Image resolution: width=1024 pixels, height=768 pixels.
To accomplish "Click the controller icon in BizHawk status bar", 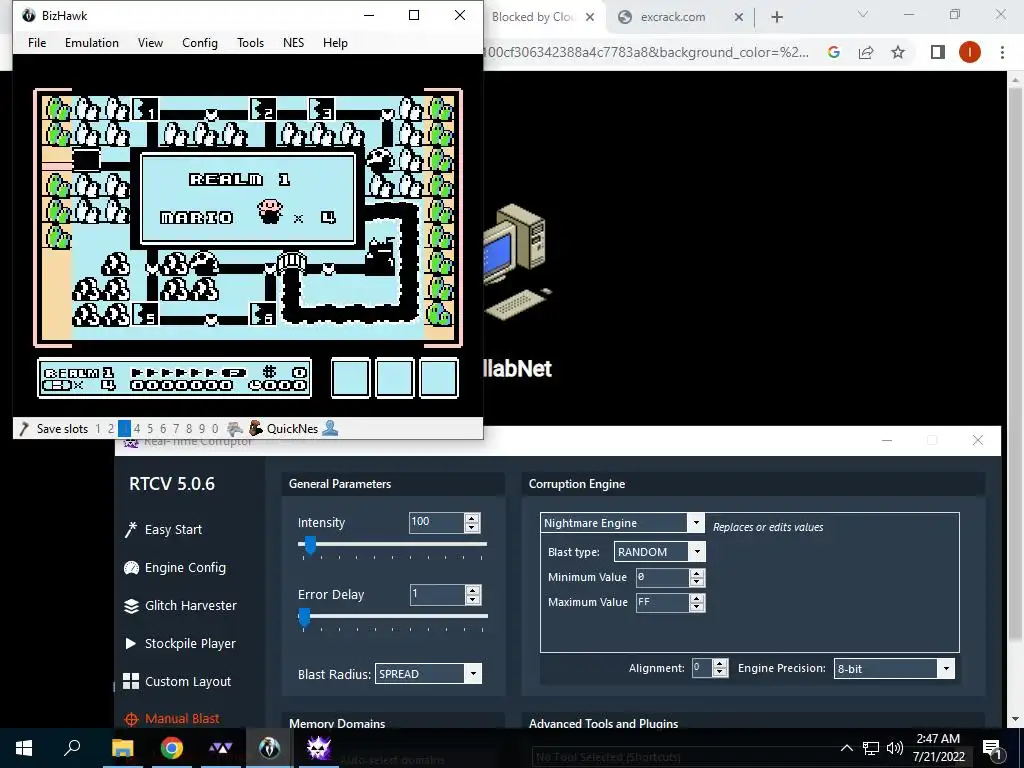I will [234, 428].
